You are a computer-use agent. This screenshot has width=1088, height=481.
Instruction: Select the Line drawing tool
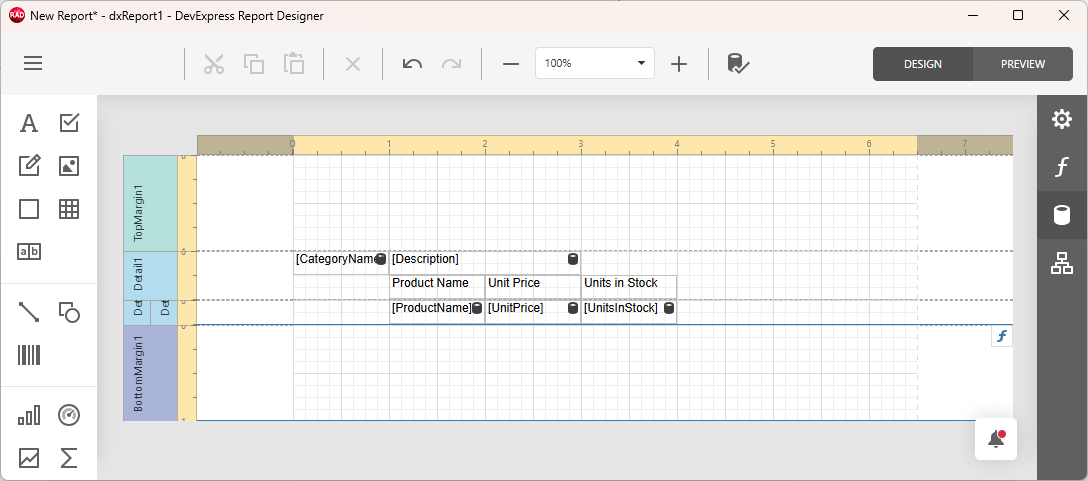[28, 312]
